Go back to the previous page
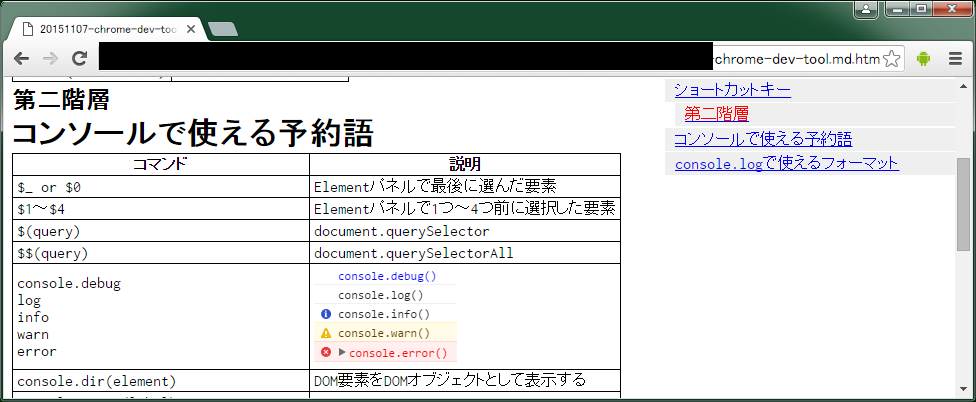Image resolution: width=976 pixels, height=402 pixels. (x=21, y=58)
